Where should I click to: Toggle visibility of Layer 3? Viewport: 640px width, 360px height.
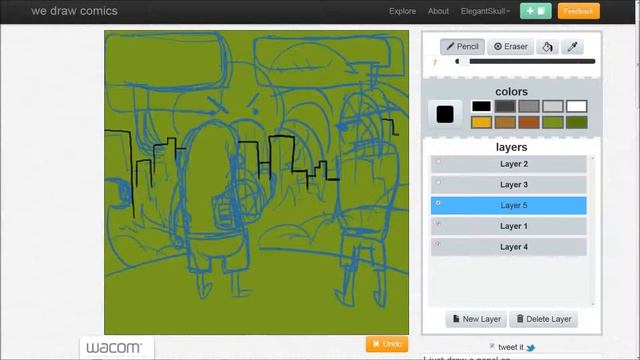click(438, 182)
